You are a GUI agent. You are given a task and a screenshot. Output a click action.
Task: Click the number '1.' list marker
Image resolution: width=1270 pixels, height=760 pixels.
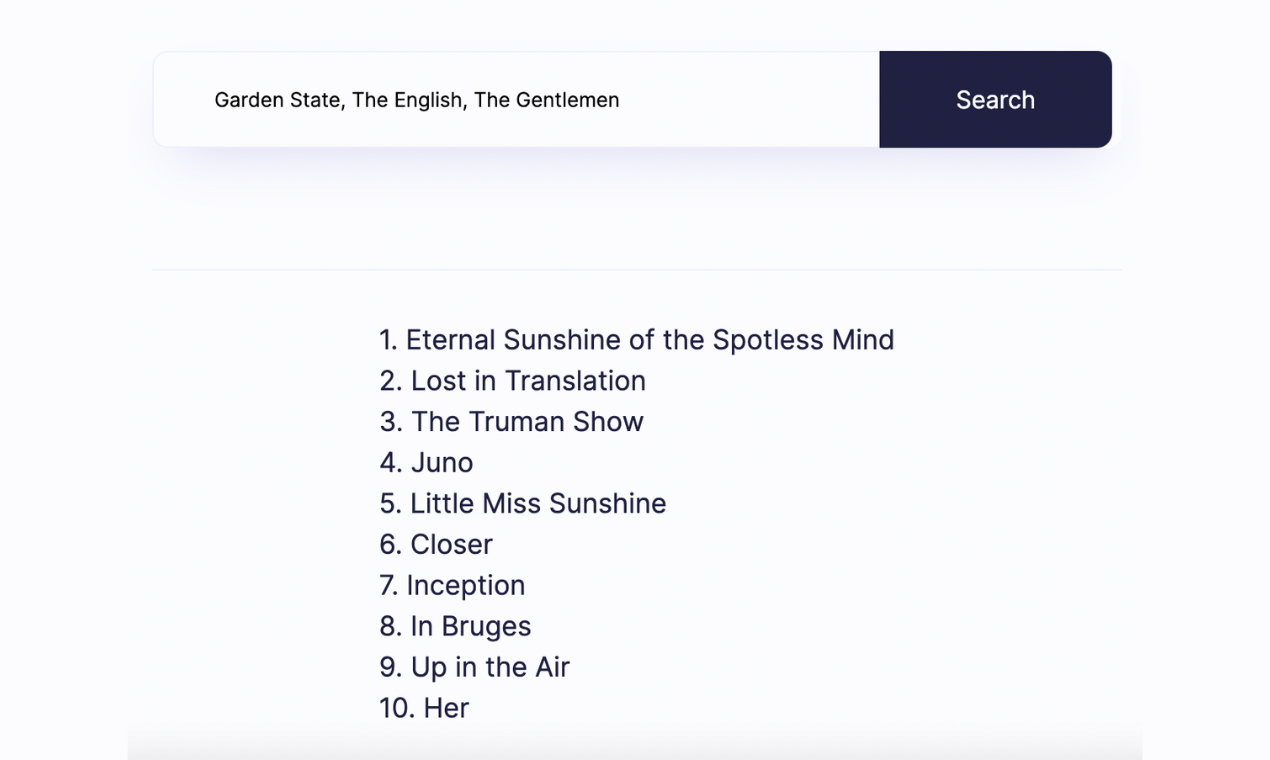coord(389,340)
